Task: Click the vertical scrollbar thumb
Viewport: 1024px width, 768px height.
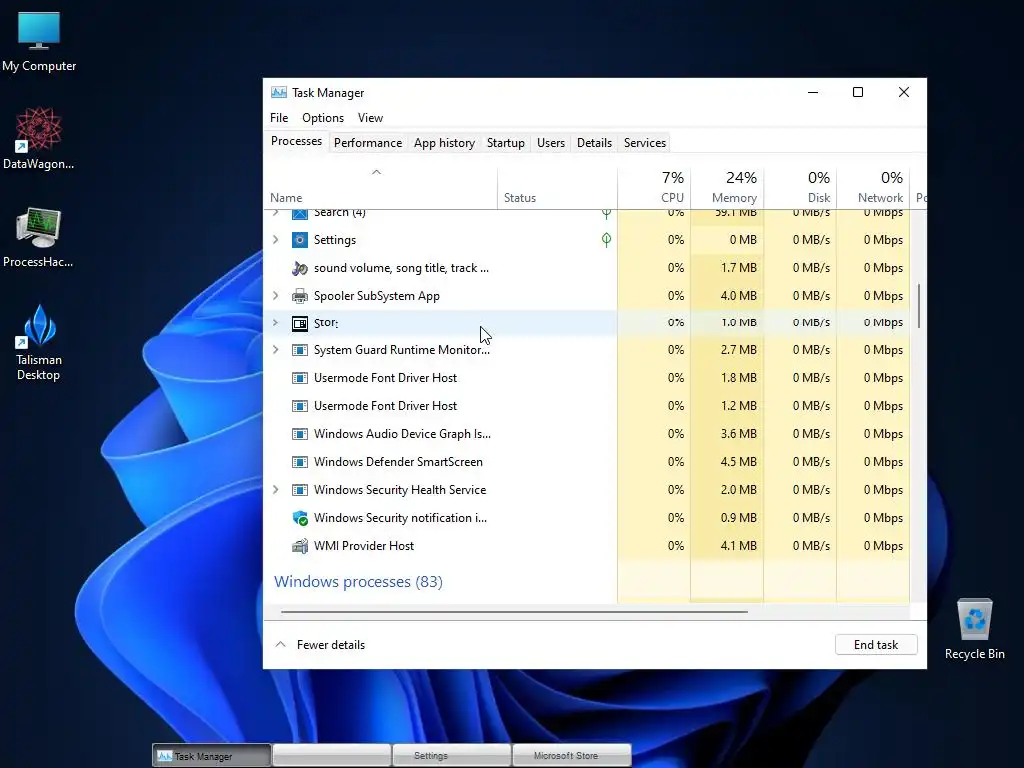Action: (x=919, y=306)
